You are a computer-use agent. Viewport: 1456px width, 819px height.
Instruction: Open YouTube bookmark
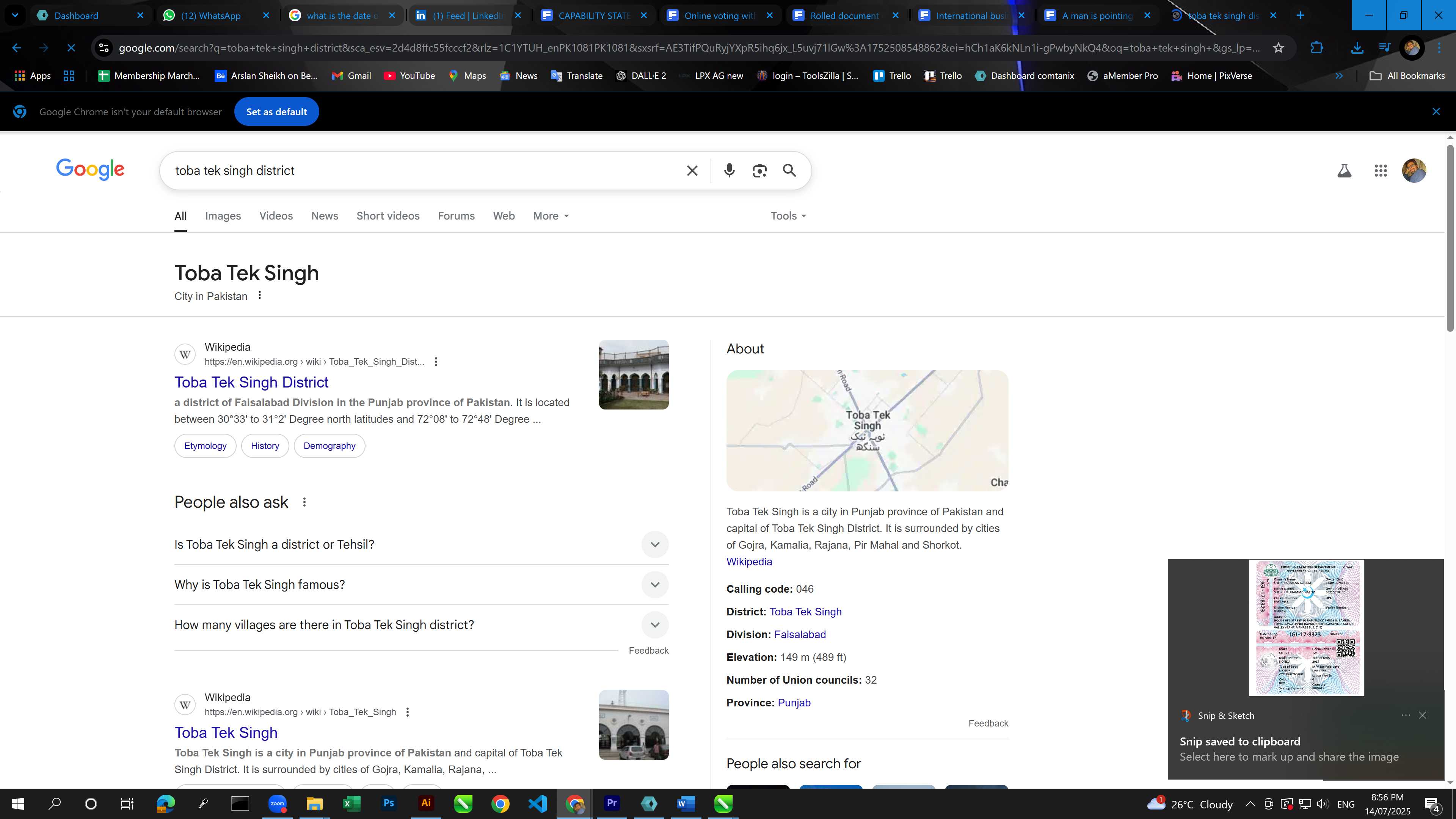409,76
